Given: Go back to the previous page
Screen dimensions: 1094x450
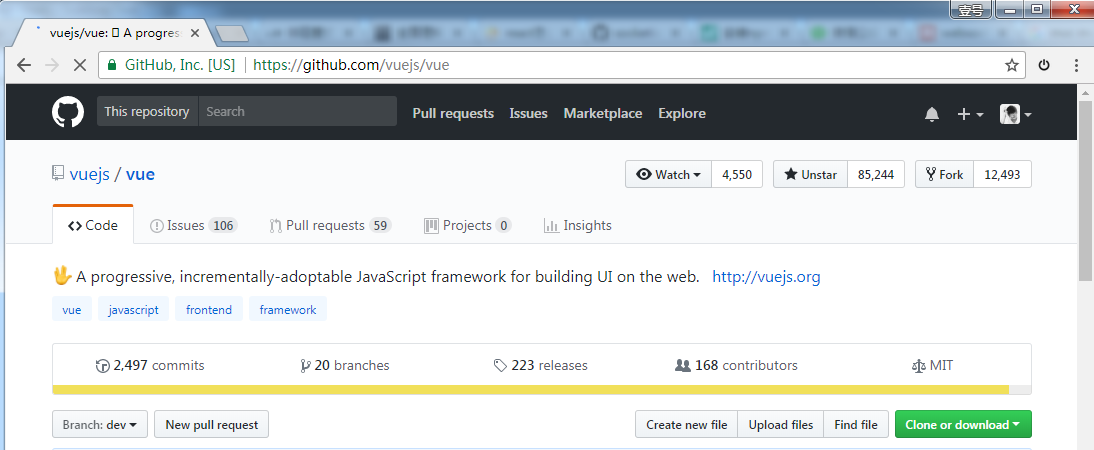Looking at the screenshot, I should (x=24, y=65).
